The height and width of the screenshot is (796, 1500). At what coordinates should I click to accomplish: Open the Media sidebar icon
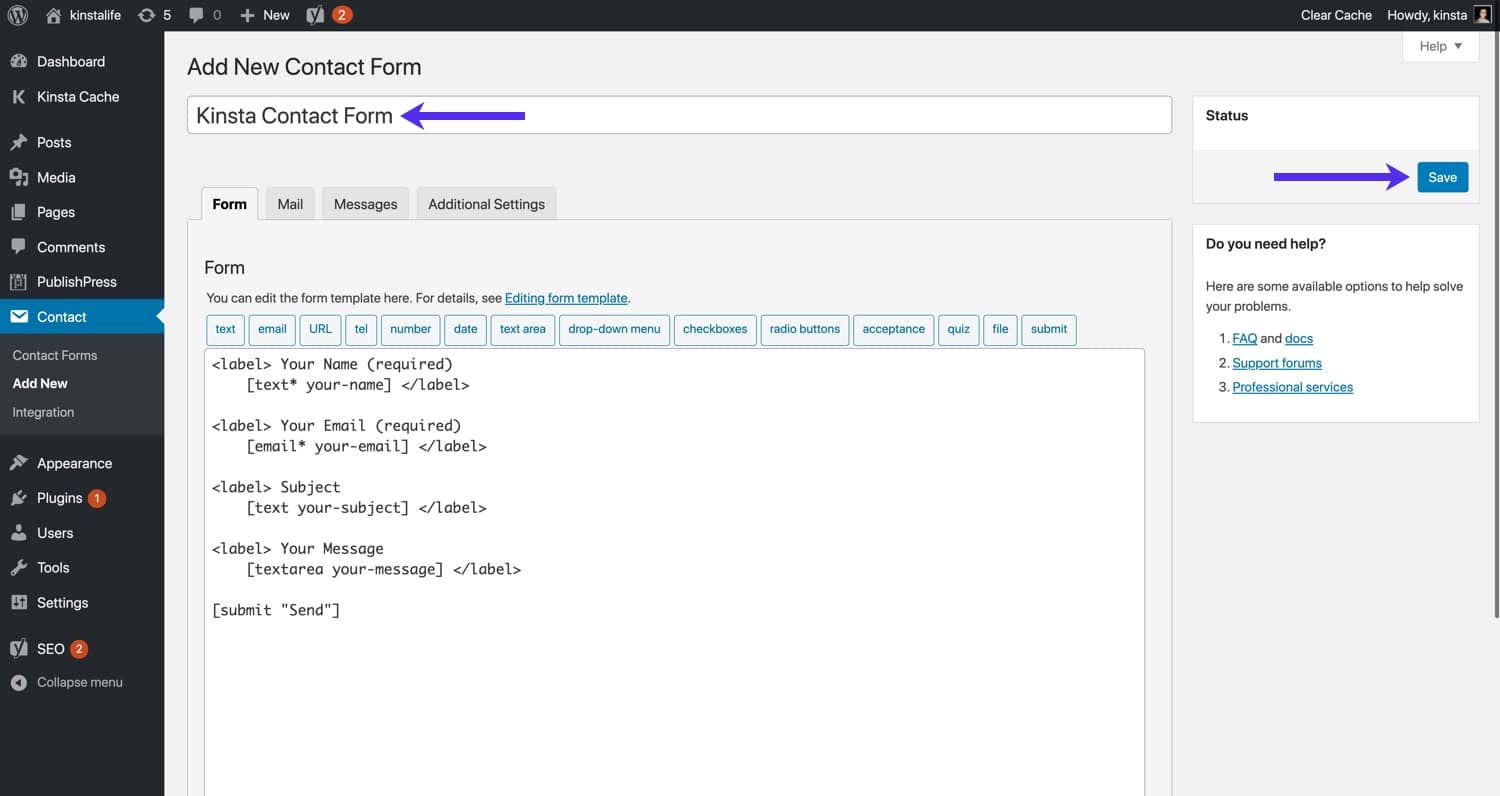click(20, 177)
